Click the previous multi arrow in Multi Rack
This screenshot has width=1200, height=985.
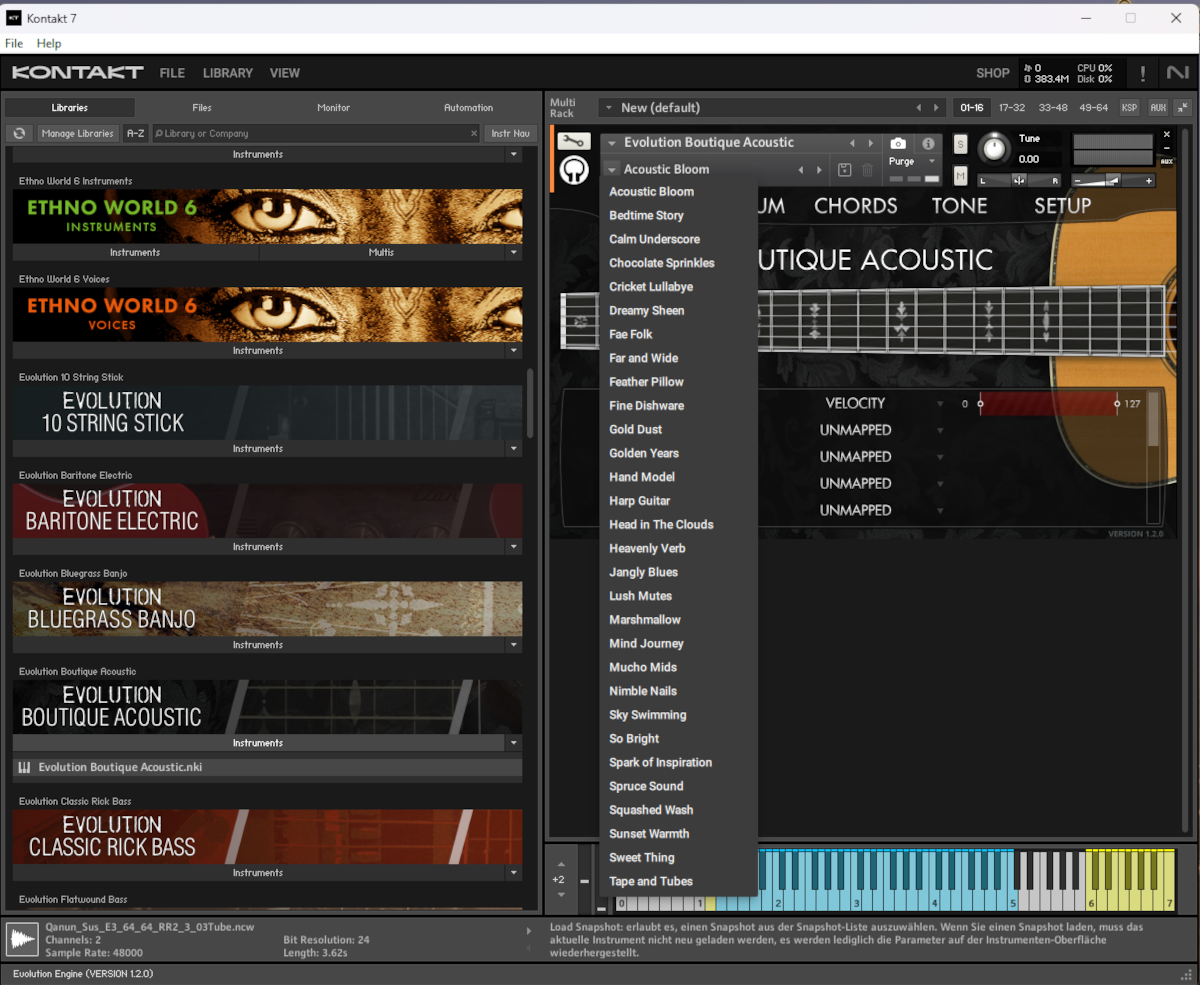pos(918,108)
